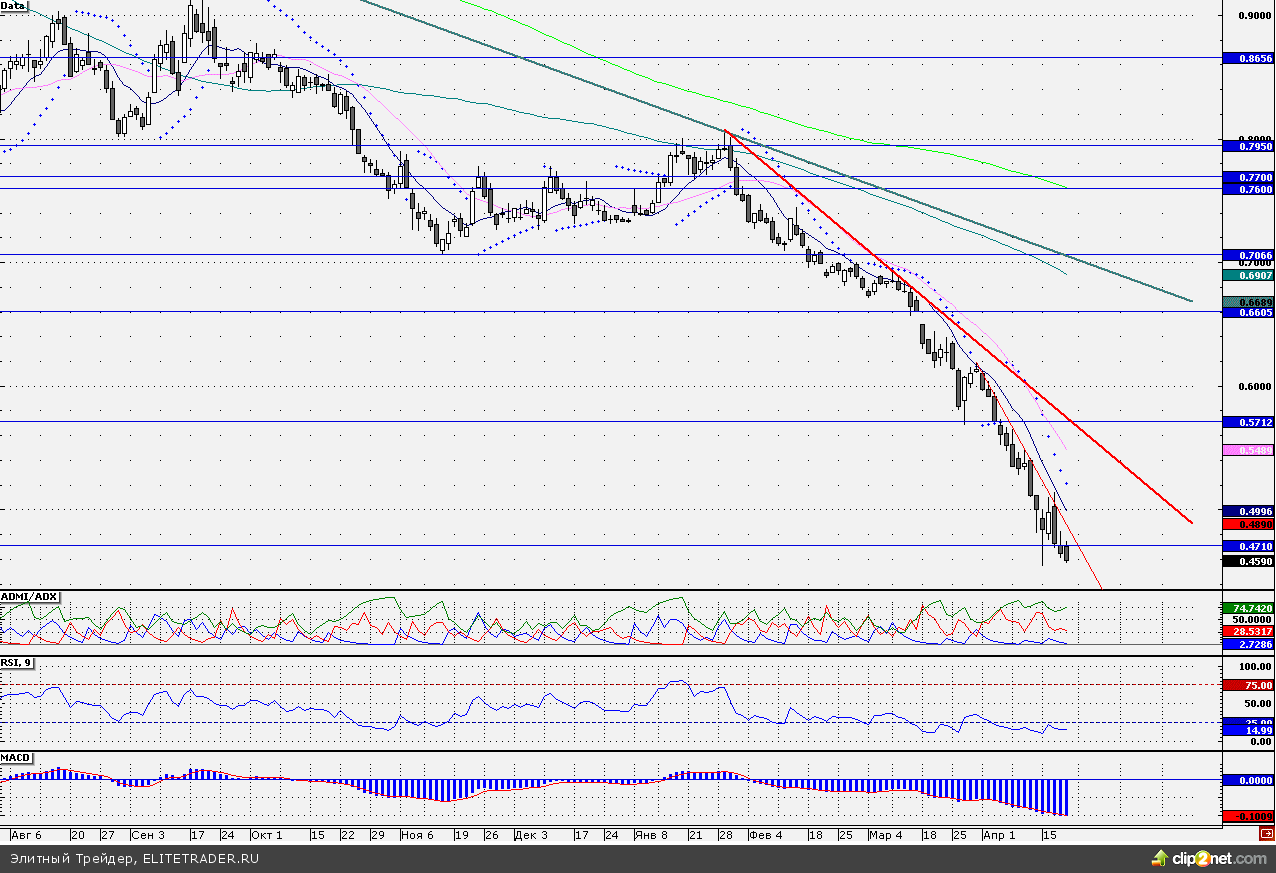The width and height of the screenshot is (1276, 873).
Task: Select the RSI, 9 indicator label
Action: [x=17, y=663]
